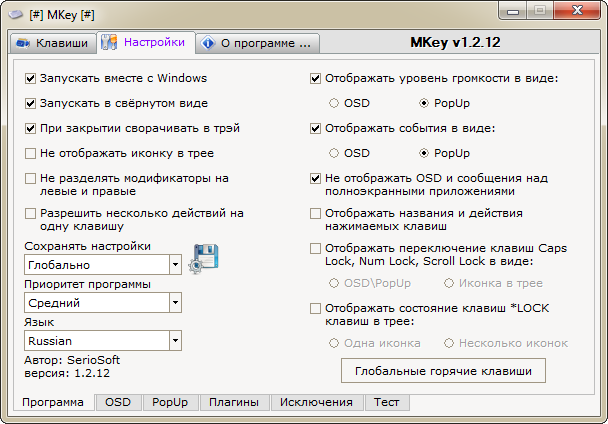608x424 pixels.
Task: Toggle 'Отображать уровень громкости в виде' checkbox
Action: pos(315,78)
